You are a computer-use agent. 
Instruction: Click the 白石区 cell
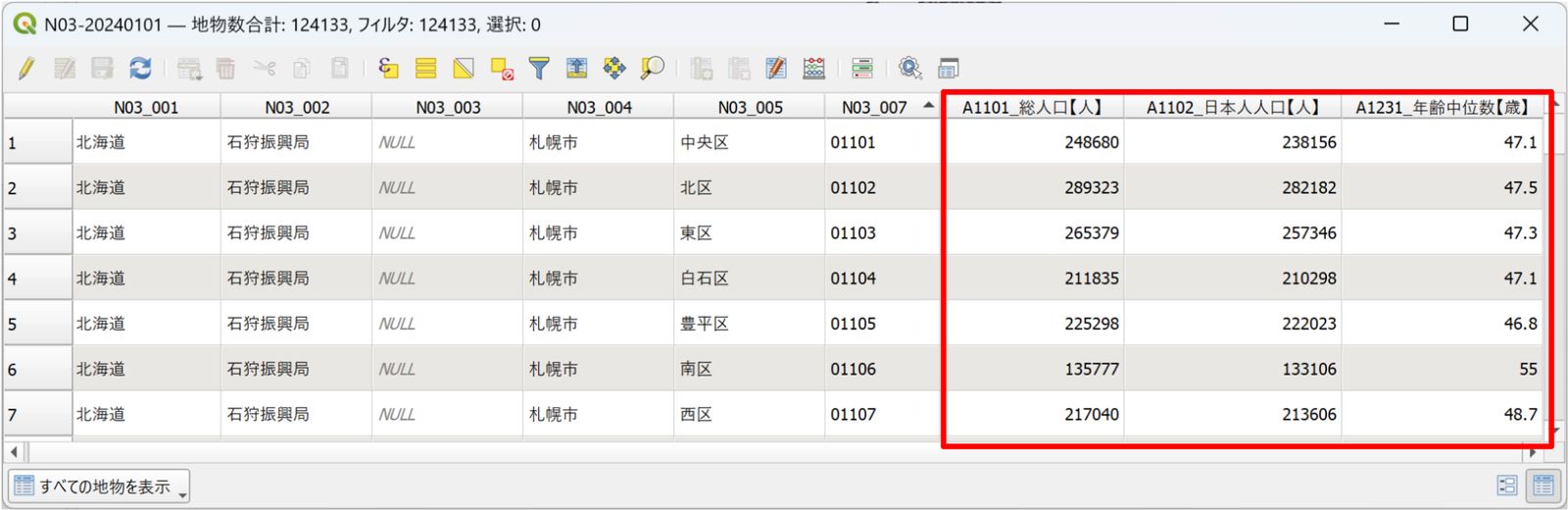point(749,279)
